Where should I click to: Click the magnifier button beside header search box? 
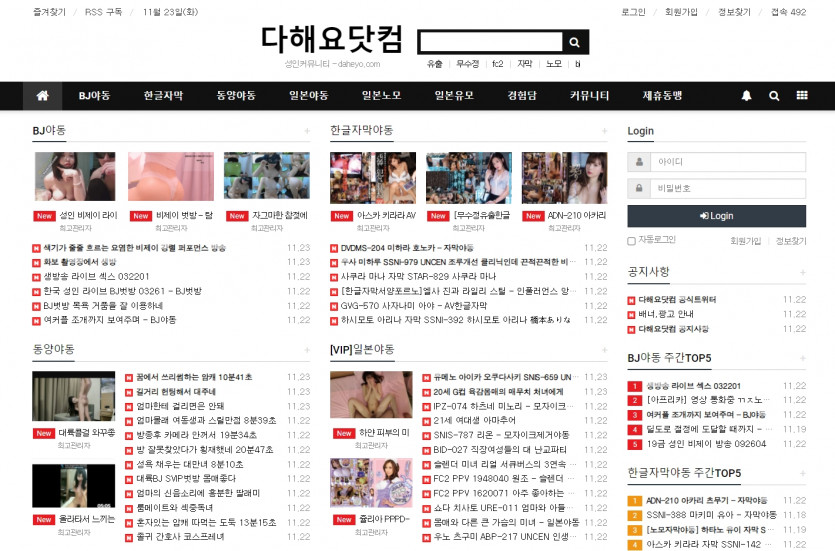click(574, 42)
